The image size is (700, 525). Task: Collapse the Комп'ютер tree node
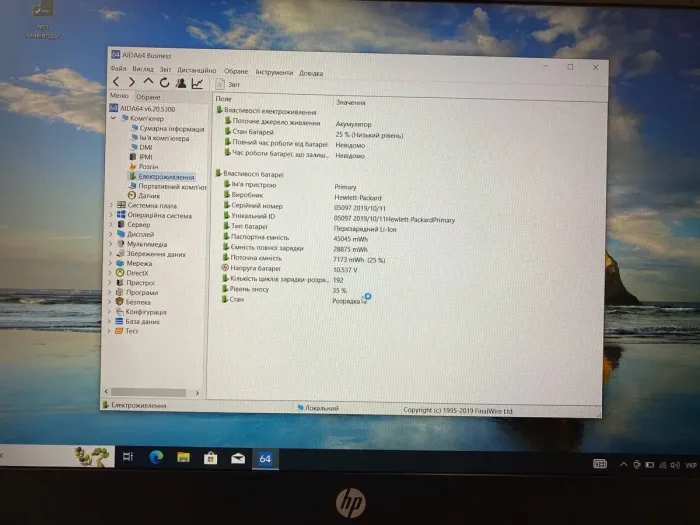pyautogui.click(x=113, y=118)
